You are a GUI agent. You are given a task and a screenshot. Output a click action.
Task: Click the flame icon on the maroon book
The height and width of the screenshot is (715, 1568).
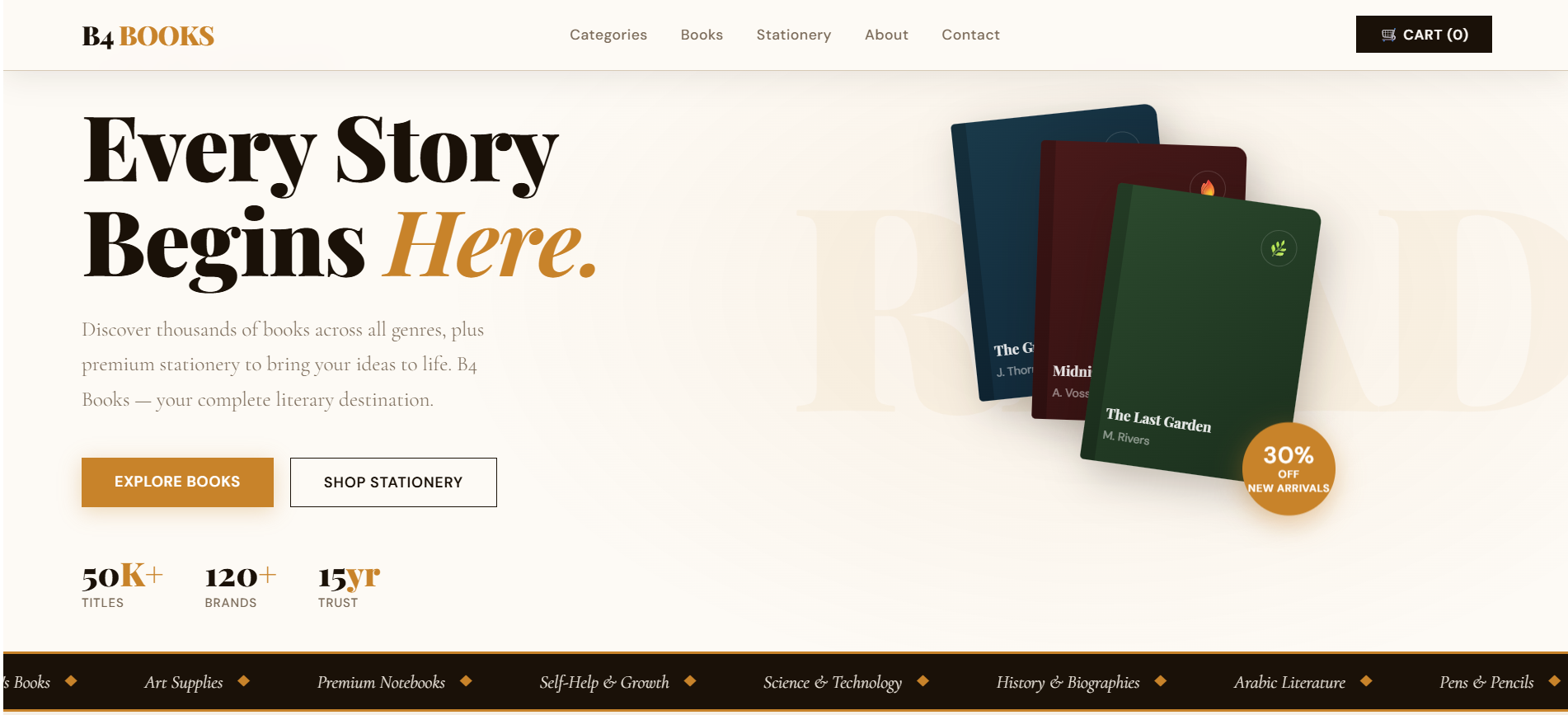1208,187
